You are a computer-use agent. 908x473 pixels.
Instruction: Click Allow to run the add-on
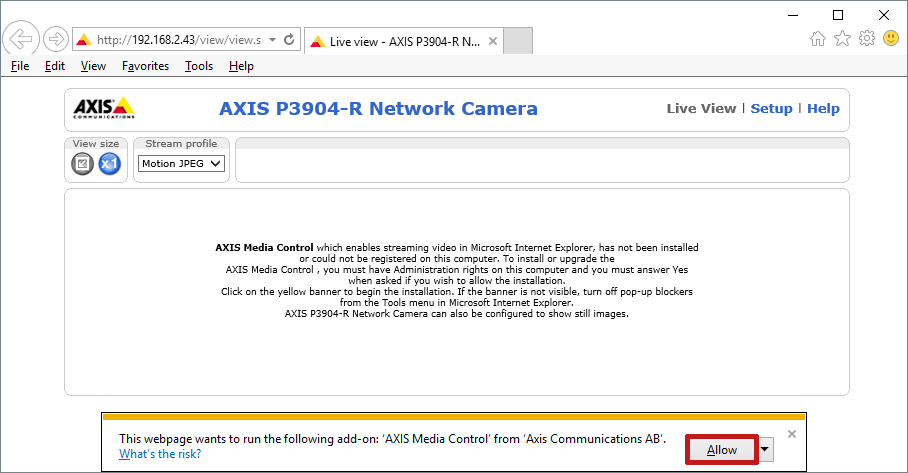[x=722, y=450]
